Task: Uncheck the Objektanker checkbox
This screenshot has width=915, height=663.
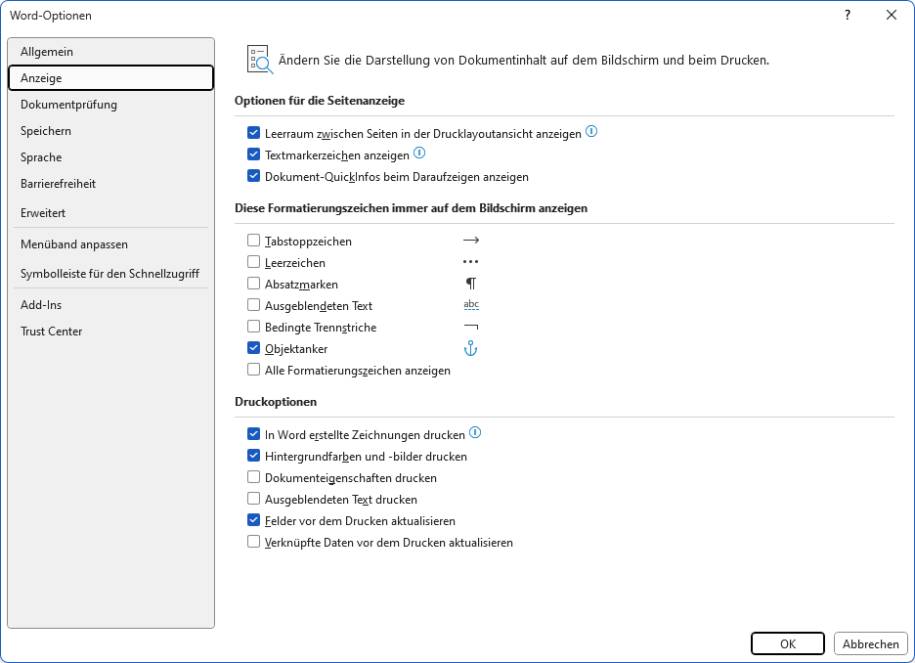Action: (253, 348)
